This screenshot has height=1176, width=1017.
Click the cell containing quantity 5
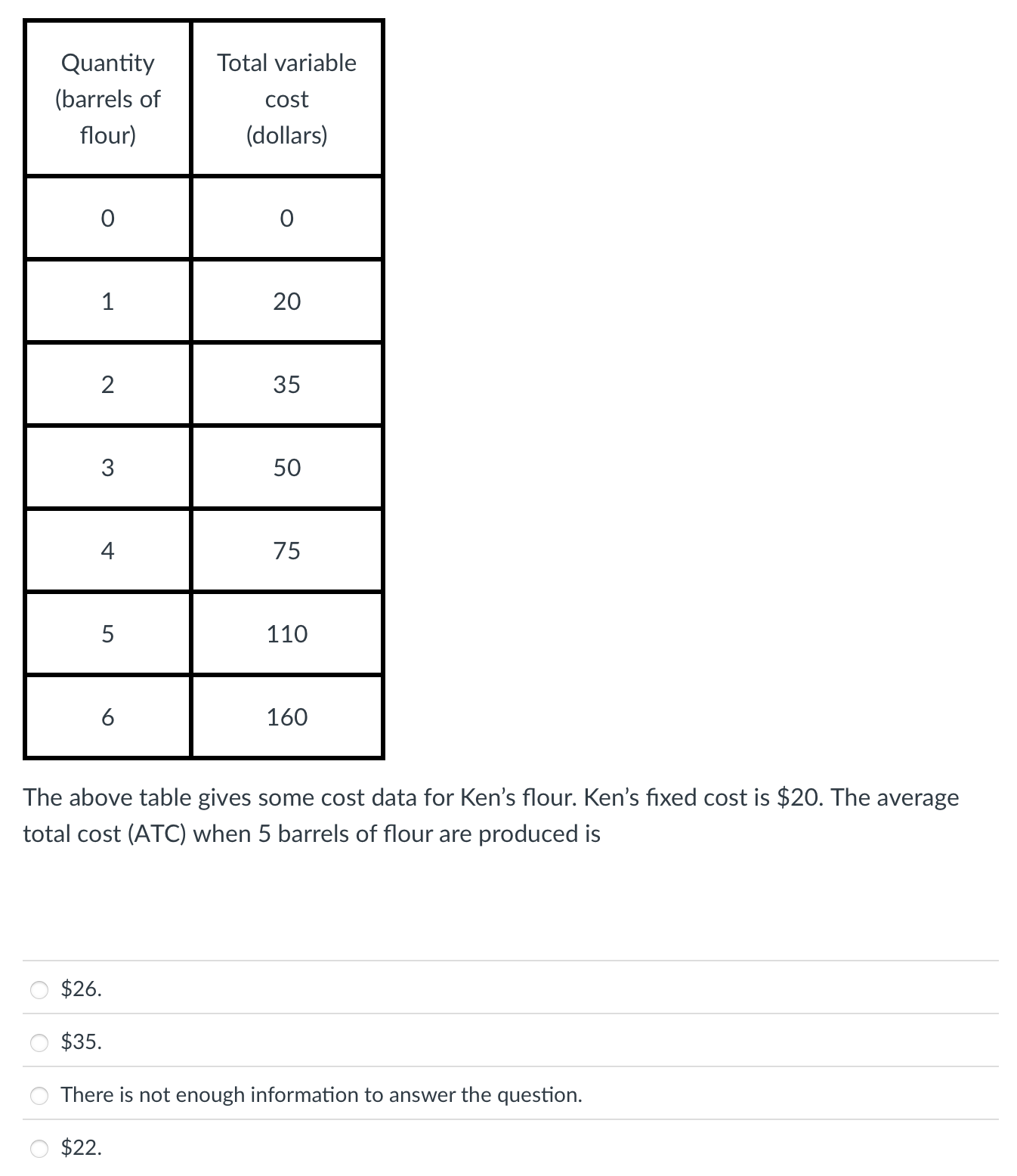pyautogui.click(x=107, y=635)
